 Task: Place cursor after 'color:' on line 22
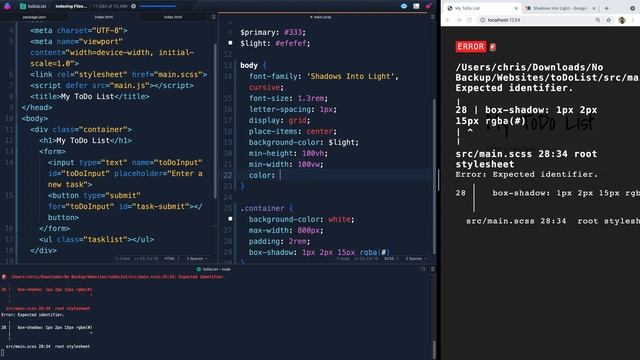(280, 175)
